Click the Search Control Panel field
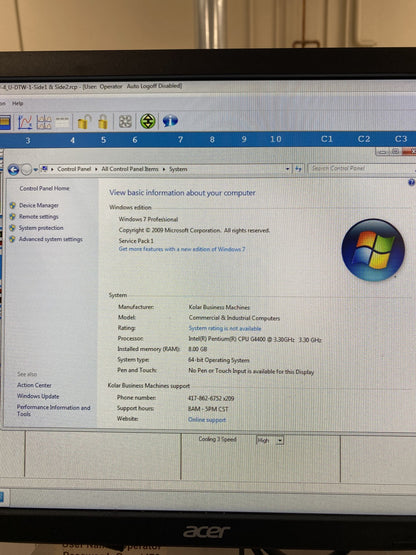The image size is (416, 555). click(360, 168)
